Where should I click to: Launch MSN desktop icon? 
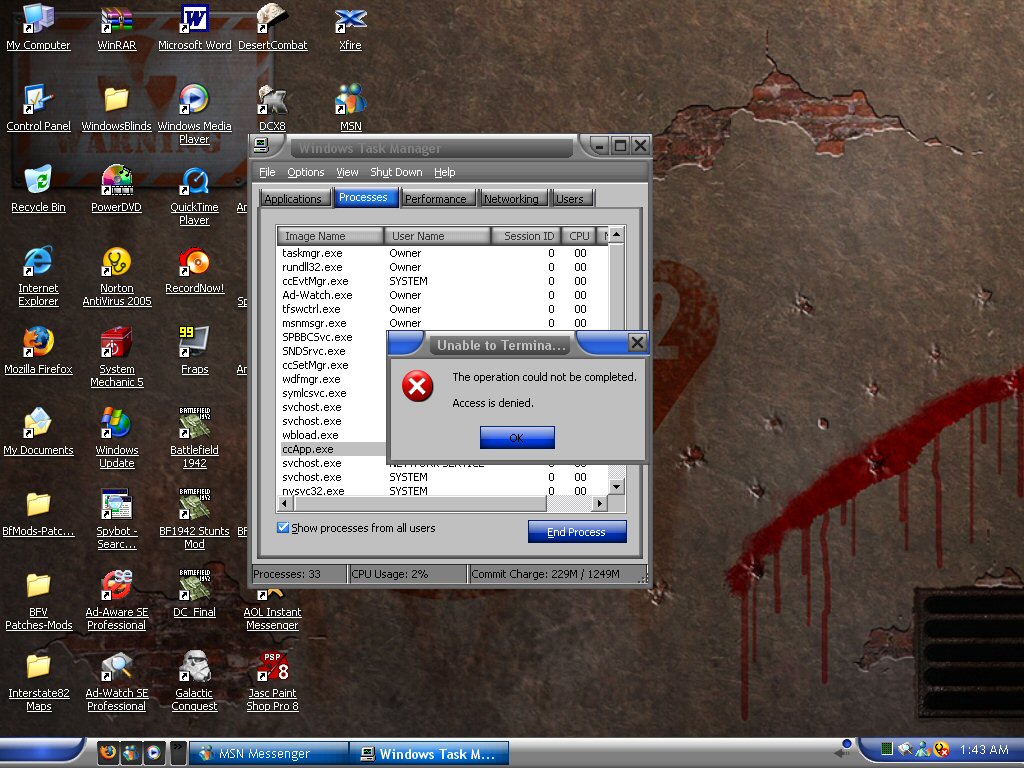350,107
